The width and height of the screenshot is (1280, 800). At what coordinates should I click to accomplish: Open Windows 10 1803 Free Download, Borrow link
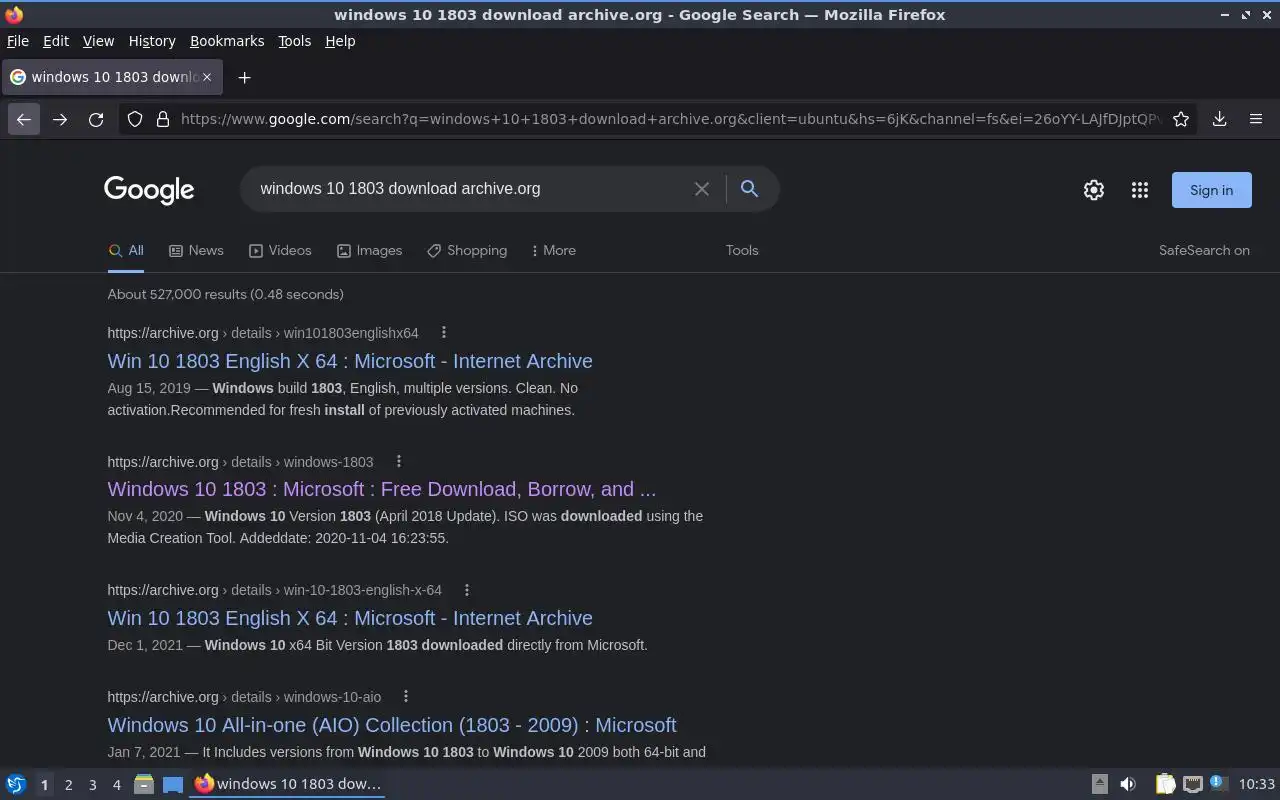pos(382,489)
